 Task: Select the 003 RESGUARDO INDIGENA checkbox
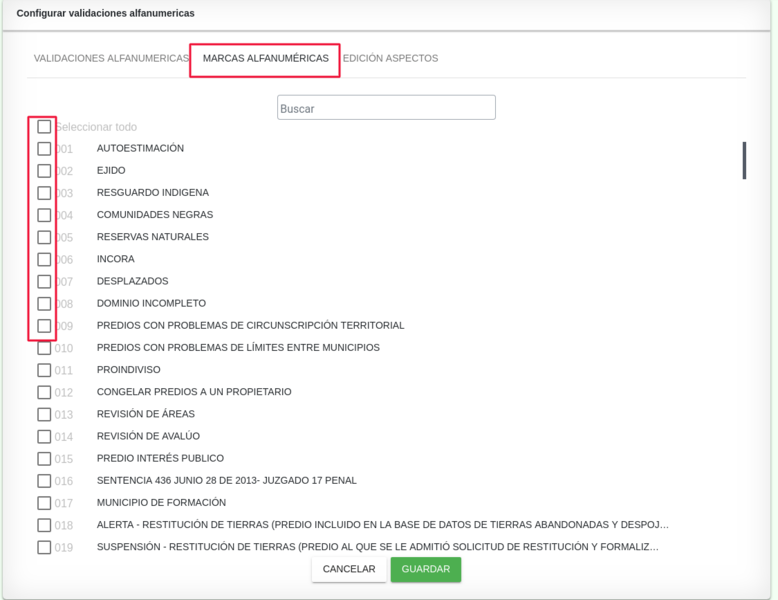click(x=44, y=193)
